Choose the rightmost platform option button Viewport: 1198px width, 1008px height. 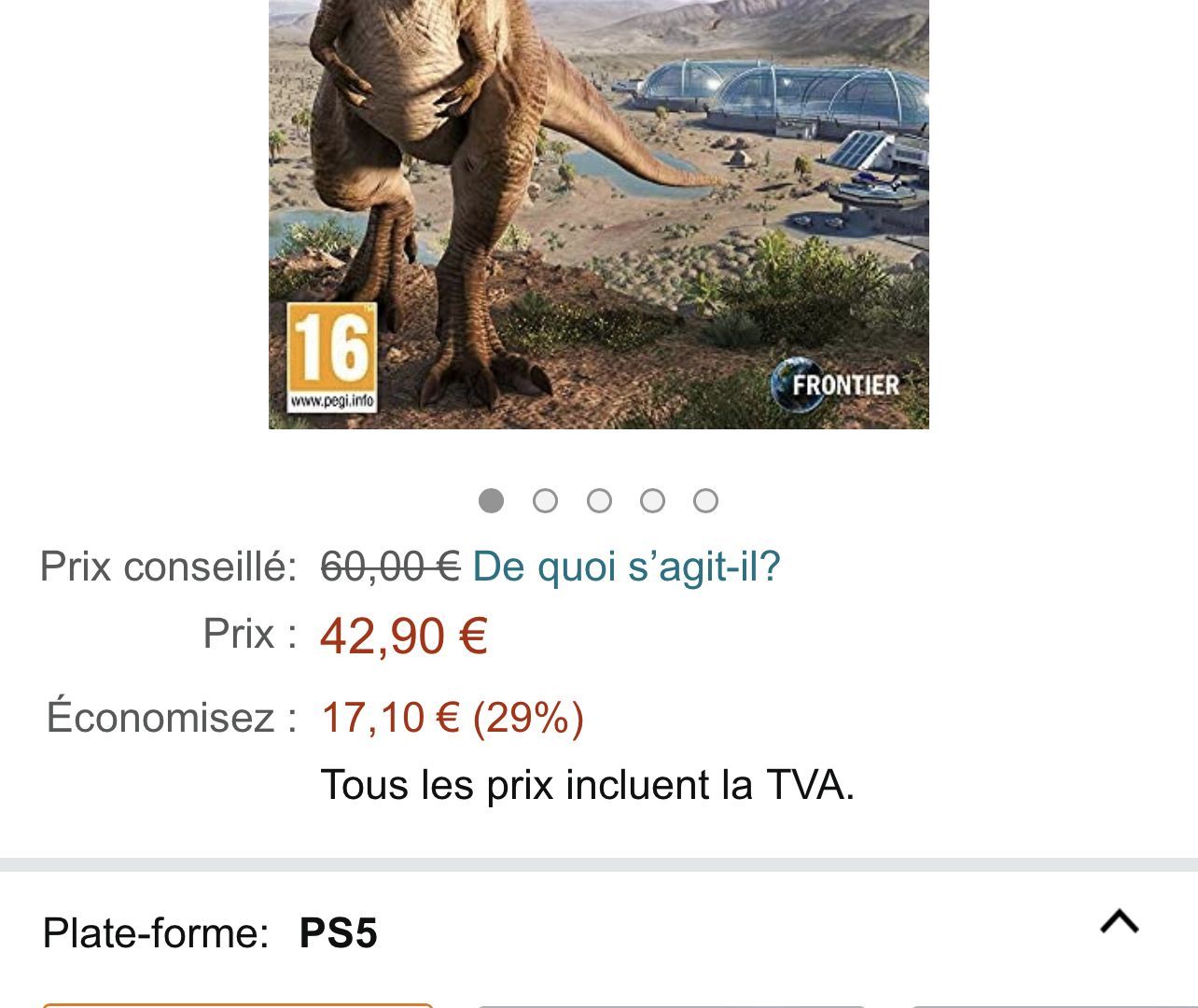pos(1054,1006)
